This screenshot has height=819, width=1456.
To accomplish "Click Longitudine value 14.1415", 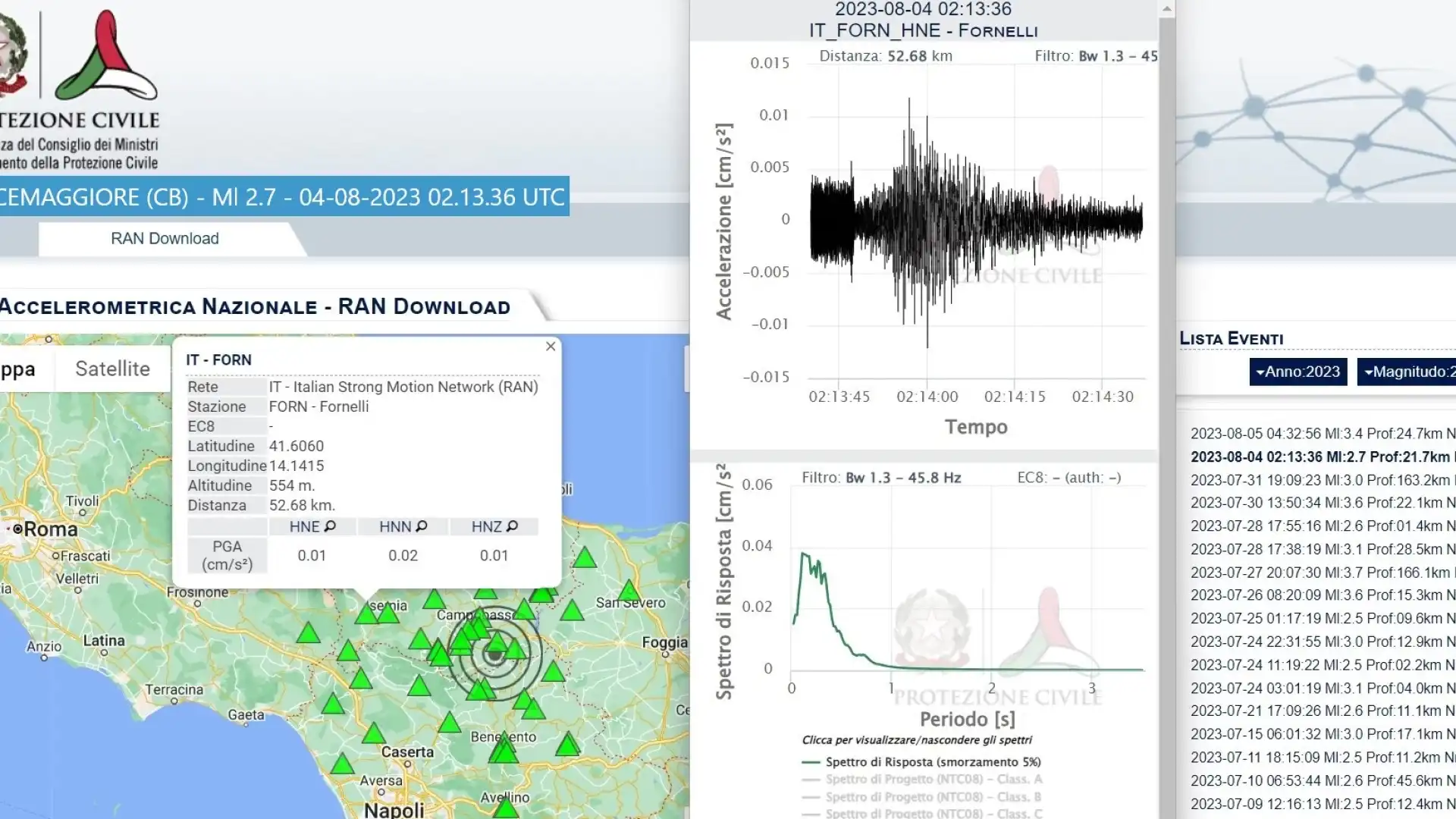I will click(x=297, y=466).
